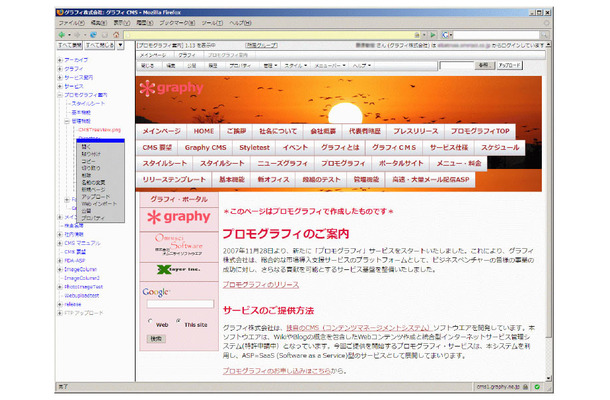Select the Web radio button
Viewport: 610px width, 400px height.
[150, 321]
